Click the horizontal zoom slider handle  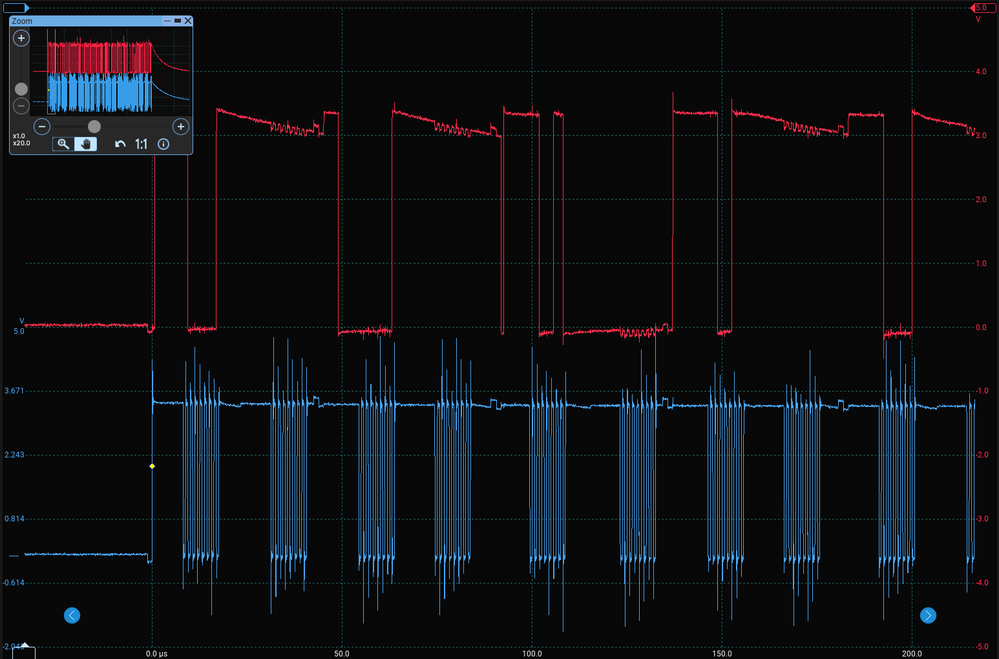point(94,126)
